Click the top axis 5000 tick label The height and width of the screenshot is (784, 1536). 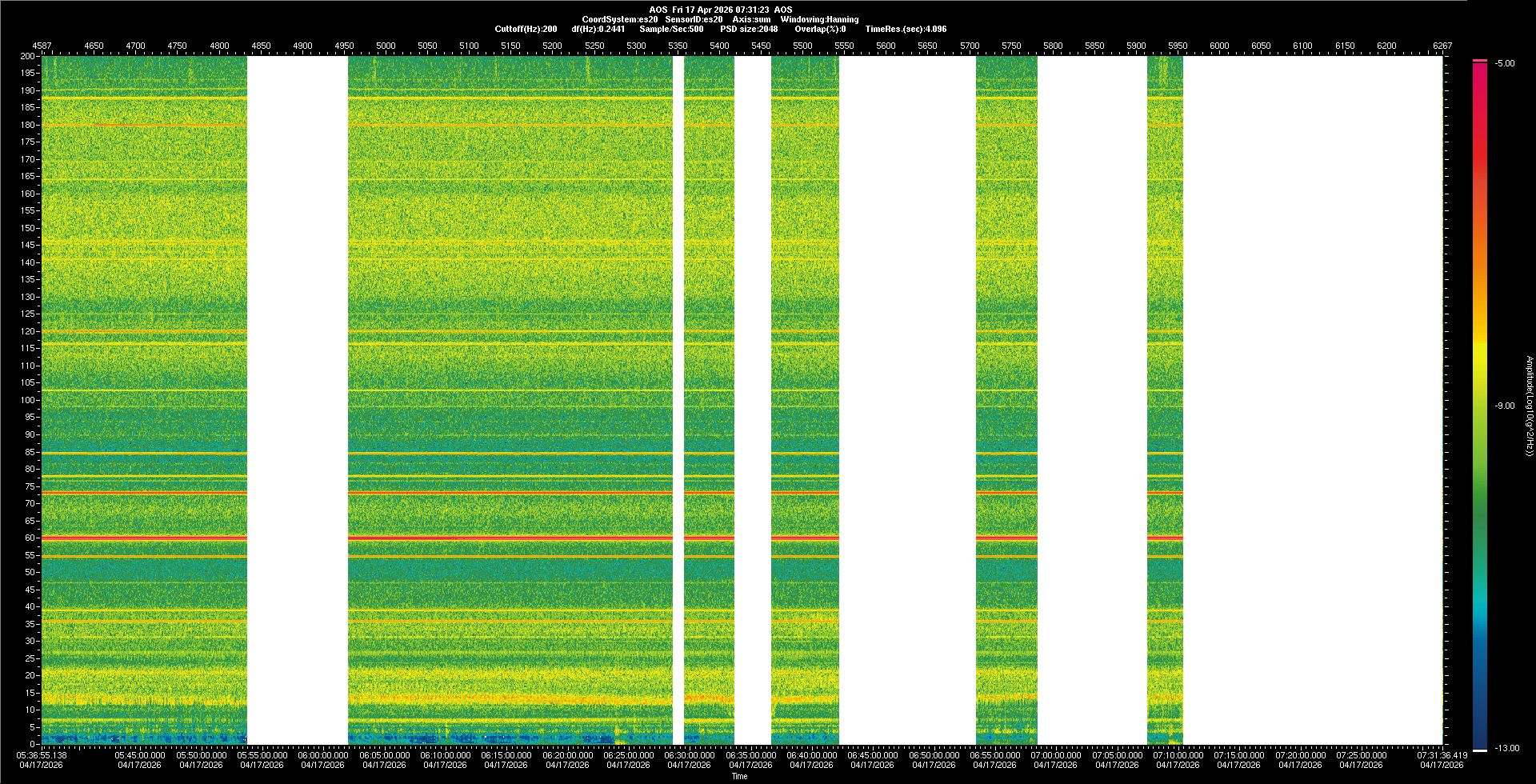386,46
